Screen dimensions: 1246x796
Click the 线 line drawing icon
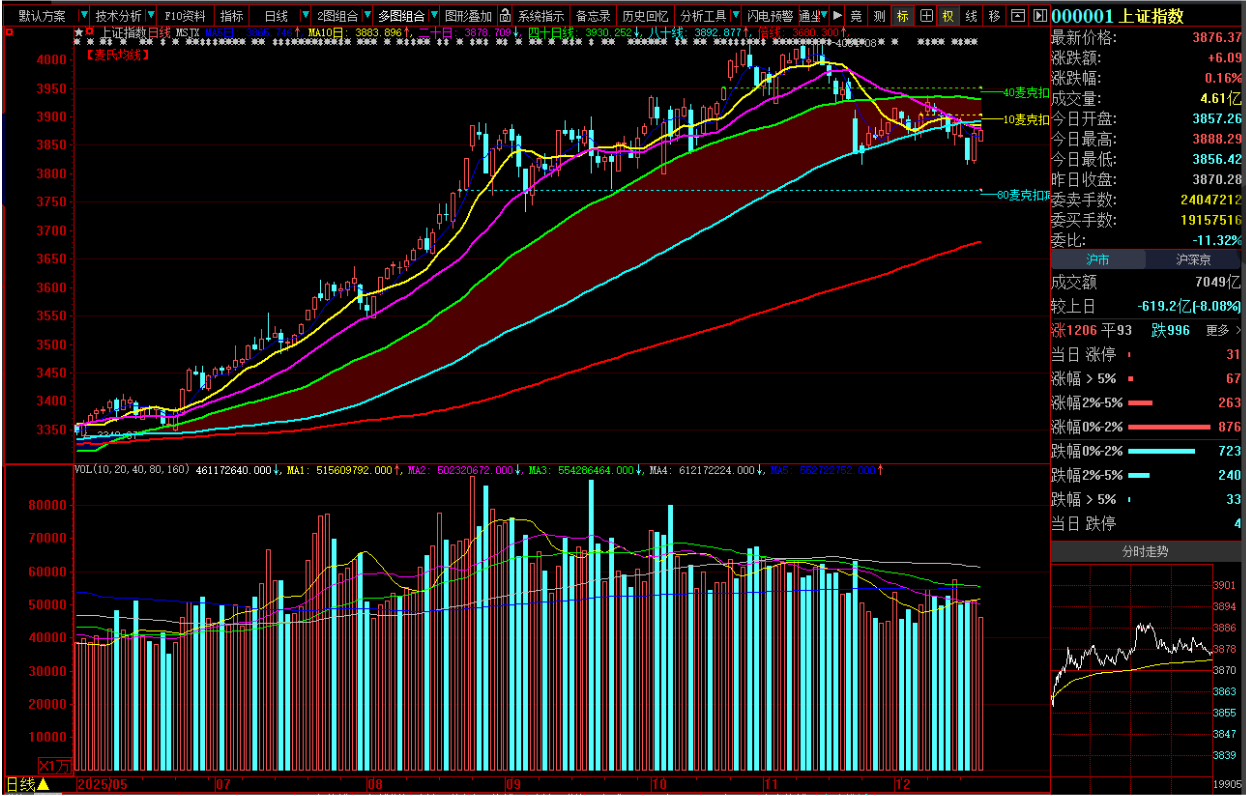[971, 16]
